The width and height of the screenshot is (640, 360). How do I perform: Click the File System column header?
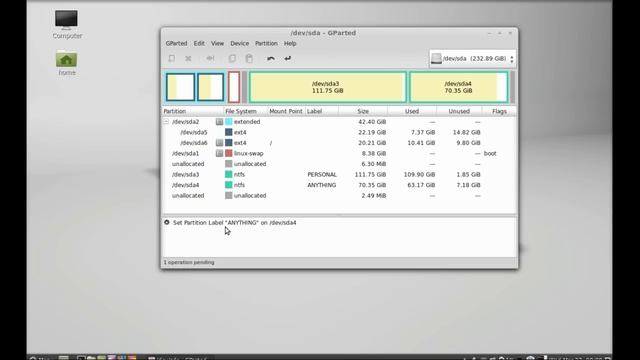pyautogui.click(x=246, y=111)
